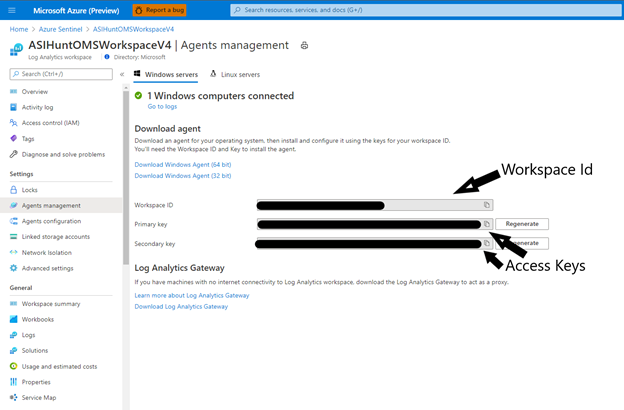Click the sidebar vertical scrollbar
The width and height of the screenshot is (624, 410).
pyautogui.click(x=126, y=178)
